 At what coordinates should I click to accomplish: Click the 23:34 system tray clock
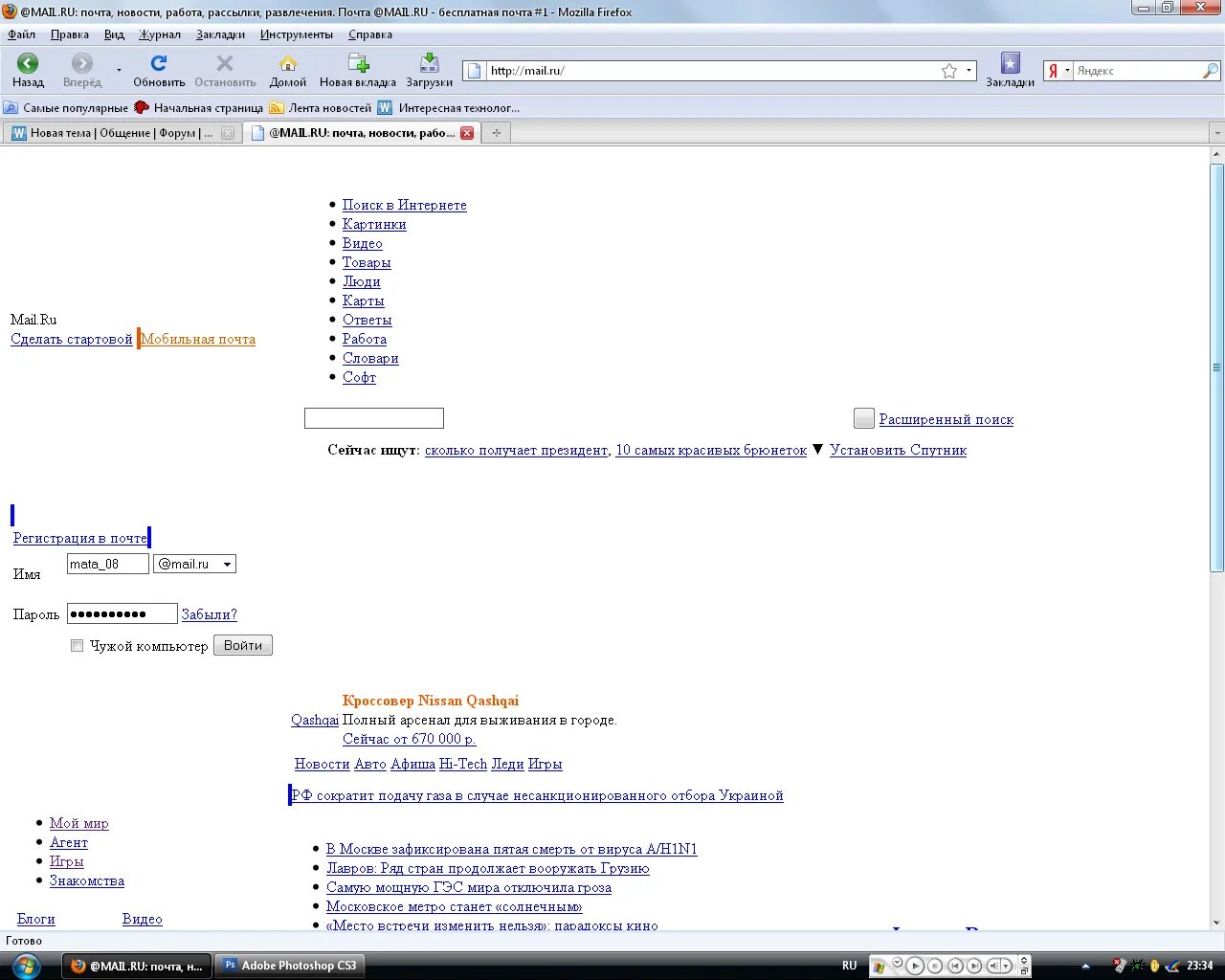pos(1200,966)
